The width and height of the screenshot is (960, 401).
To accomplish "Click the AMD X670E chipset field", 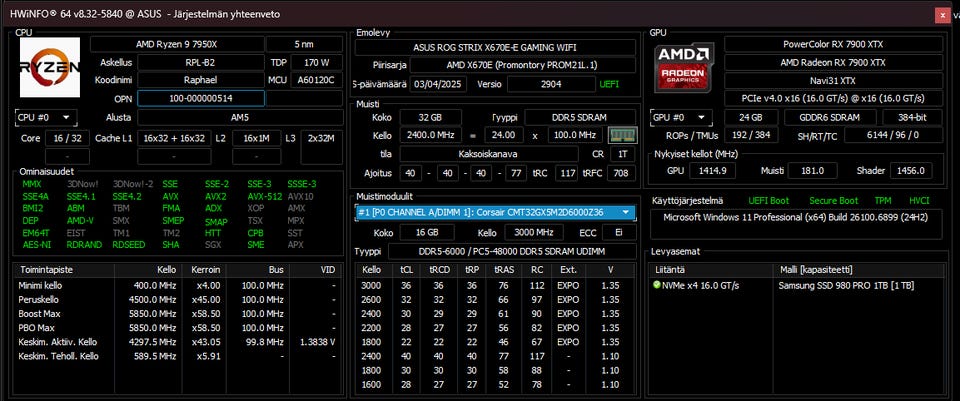I will (522, 65).
